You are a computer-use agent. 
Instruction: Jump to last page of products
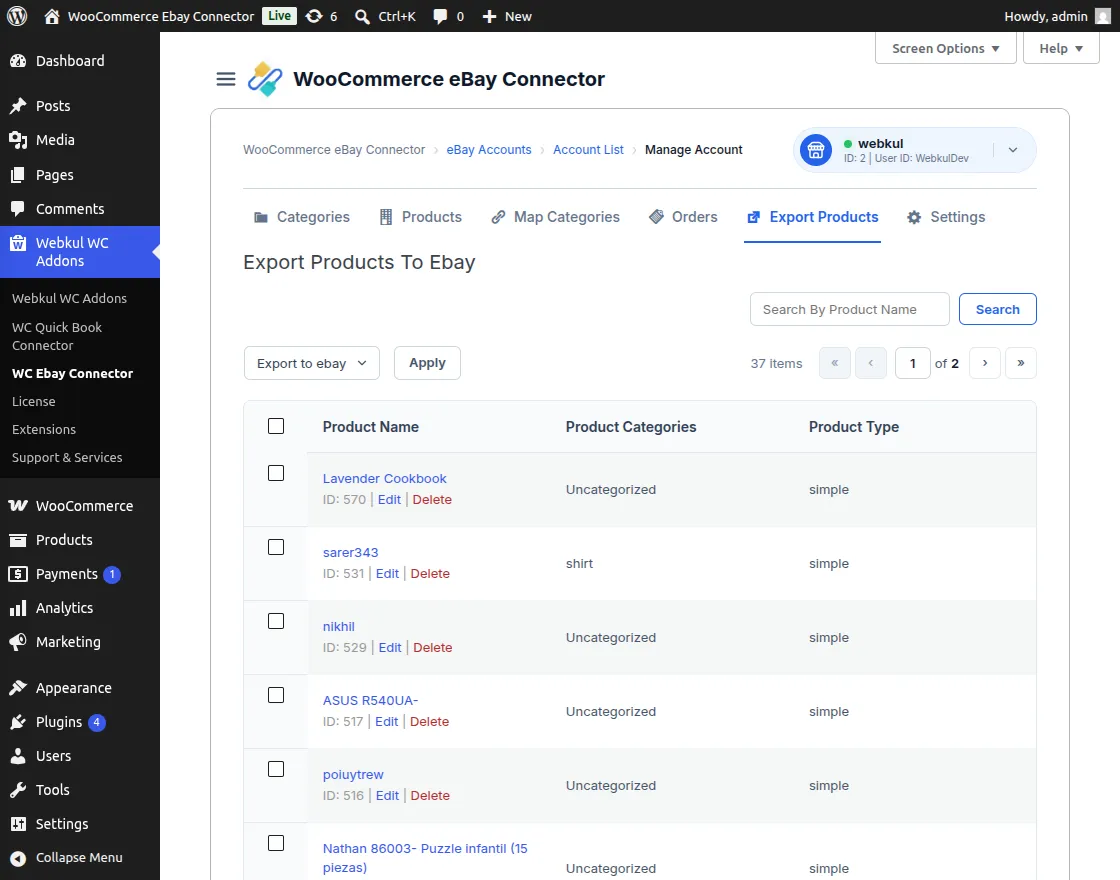click(x=1021, y=363)
